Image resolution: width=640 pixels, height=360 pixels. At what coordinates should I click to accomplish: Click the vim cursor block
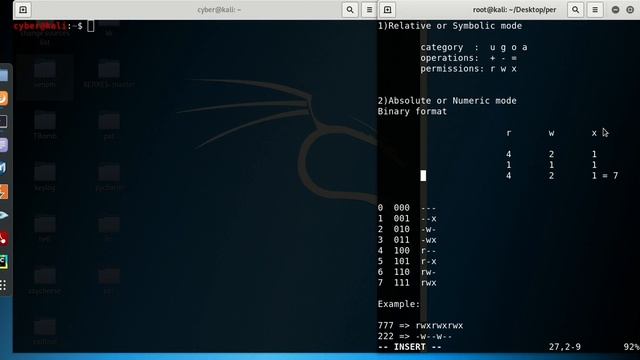(x=423, y=176)
